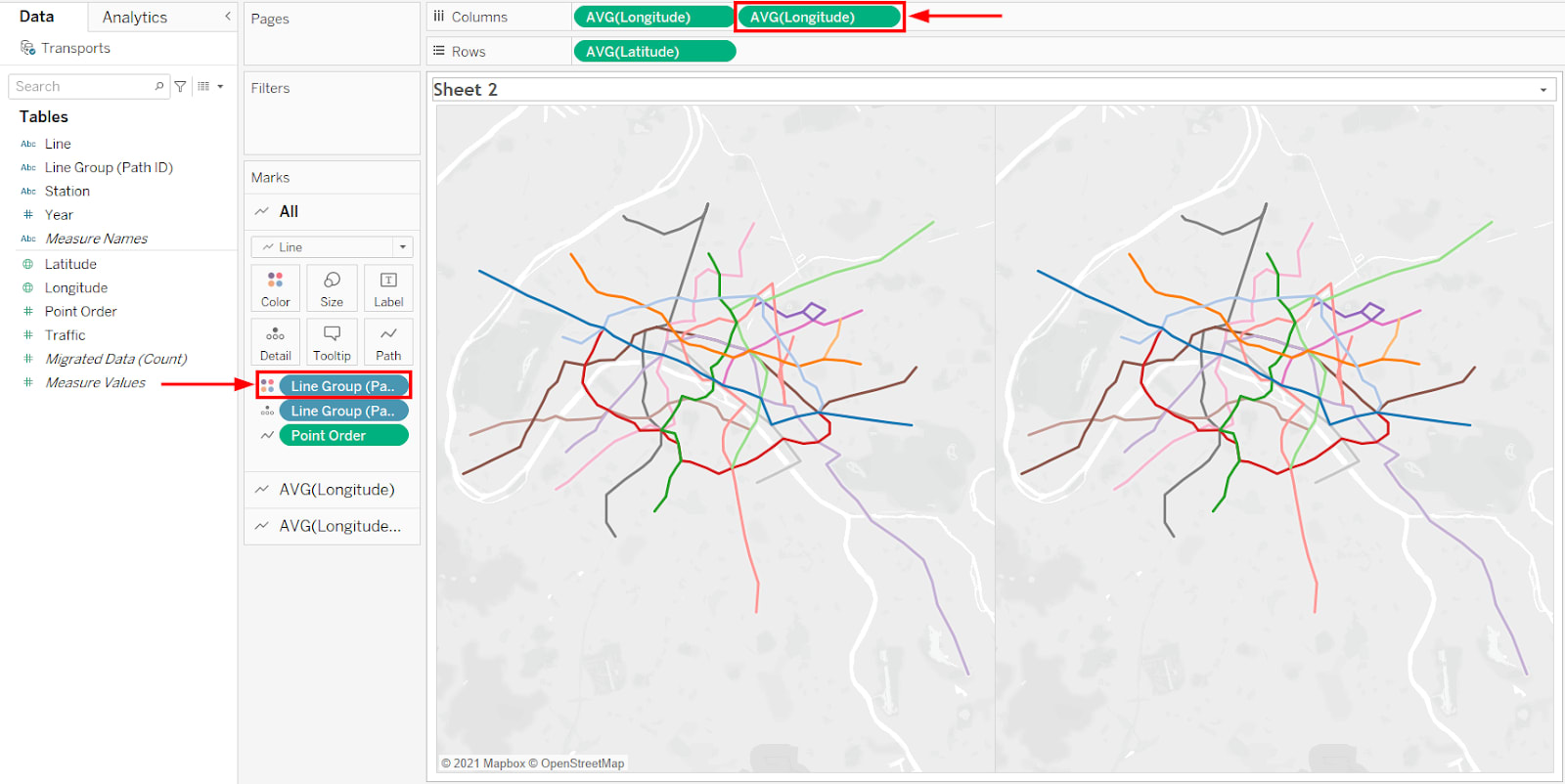Expand the AVG(Longitude... second marks card
Viewport: 1565px width, 784px height.
click(332, 526)
